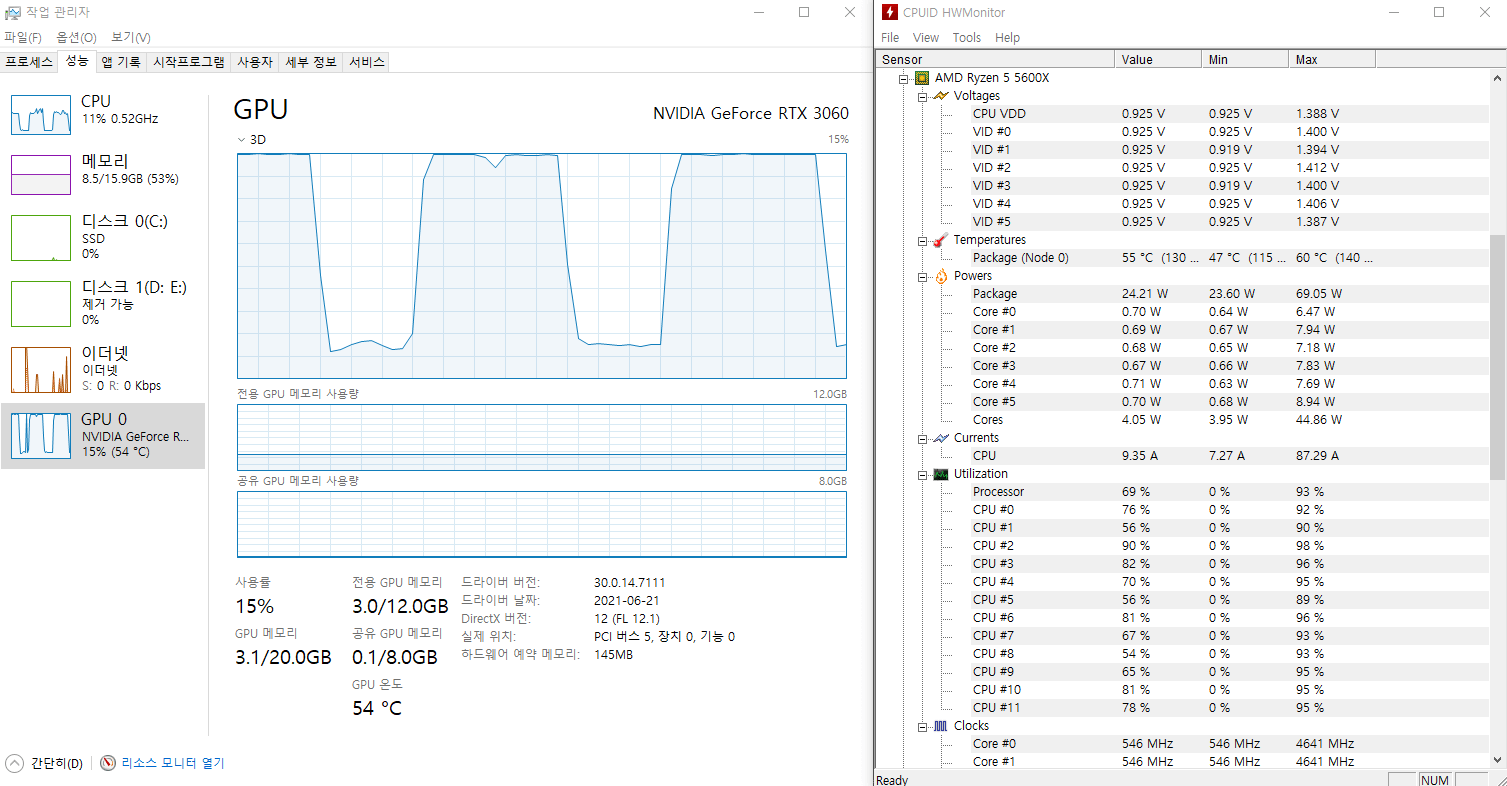
Task: Click the Min column header
Action: 1245,60
